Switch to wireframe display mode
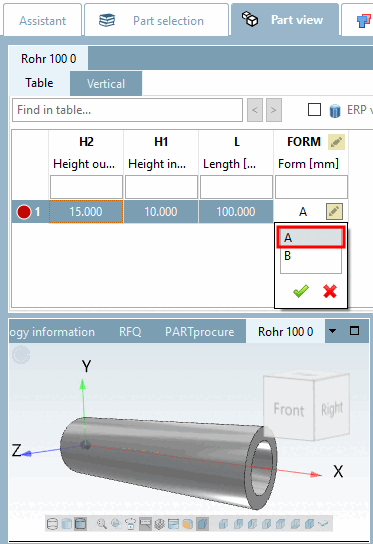 click(52, 524)
